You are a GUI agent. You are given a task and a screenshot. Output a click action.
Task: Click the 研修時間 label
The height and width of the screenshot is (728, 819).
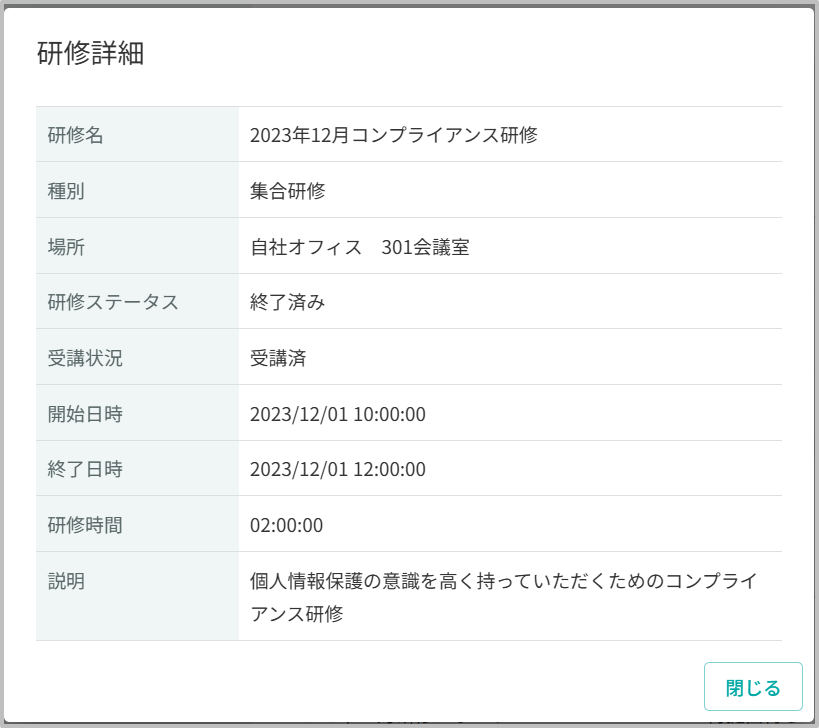point(85,525)
